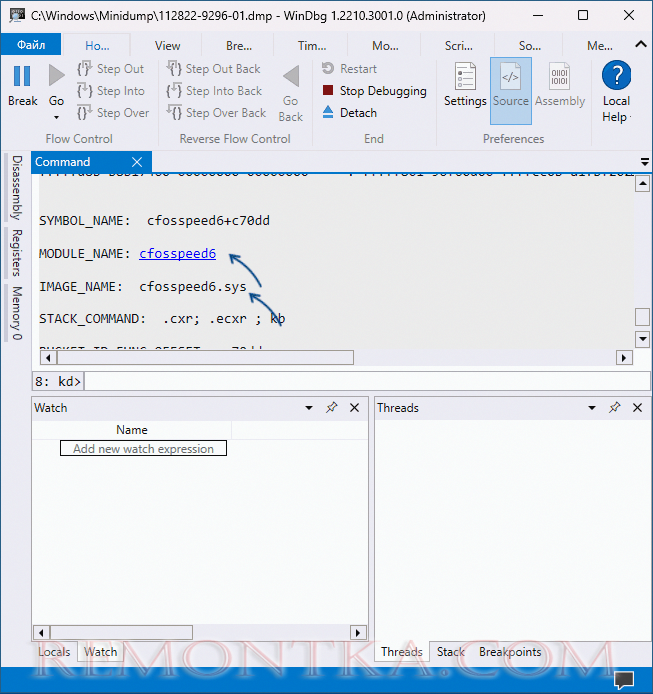Click the Watch panel horizontal scrollbar thumb

121,632
